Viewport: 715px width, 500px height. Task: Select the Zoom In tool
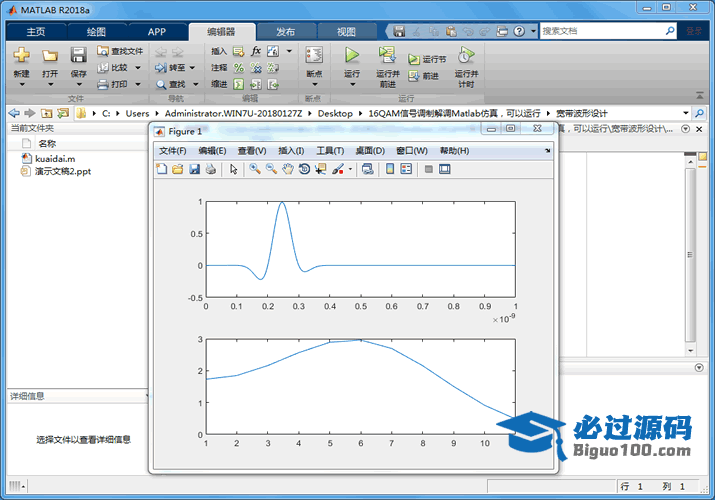coord(255,169)
